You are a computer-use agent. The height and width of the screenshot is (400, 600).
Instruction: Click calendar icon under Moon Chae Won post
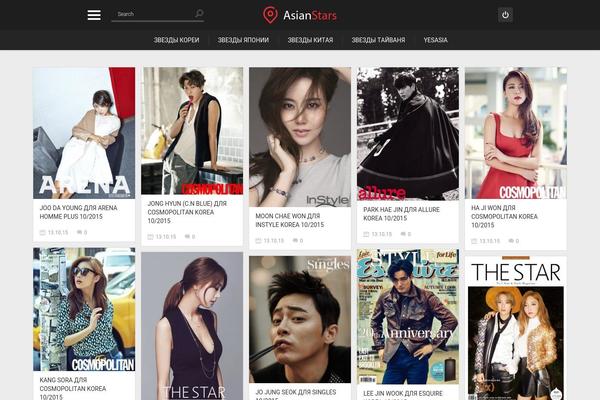pos(258,240)
